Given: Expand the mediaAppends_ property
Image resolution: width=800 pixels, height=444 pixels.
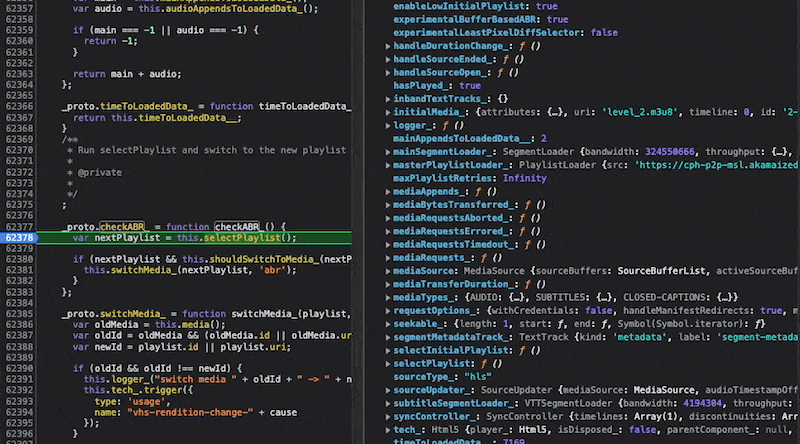Looking at the screenshot, I should coord(388,192).
